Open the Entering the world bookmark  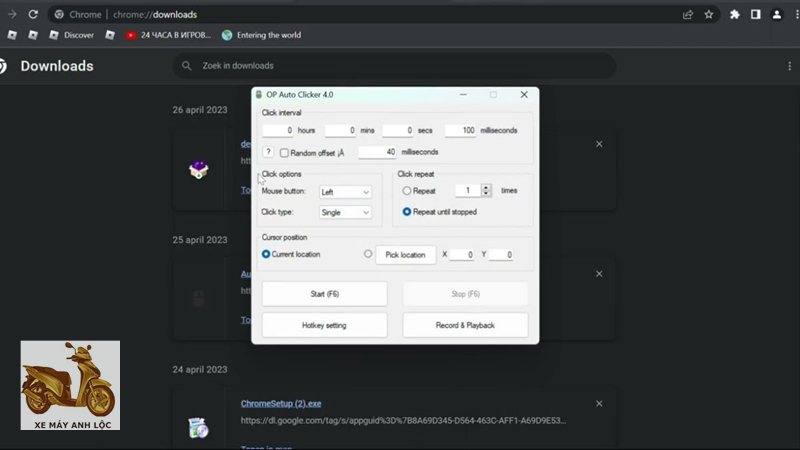262,35
